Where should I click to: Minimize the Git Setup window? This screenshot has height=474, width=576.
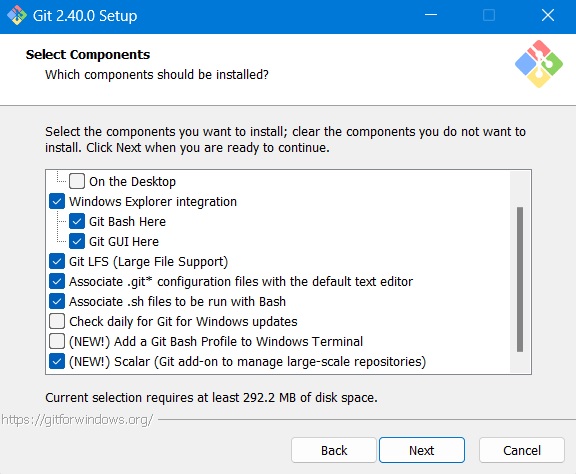[x=431, y=15]
